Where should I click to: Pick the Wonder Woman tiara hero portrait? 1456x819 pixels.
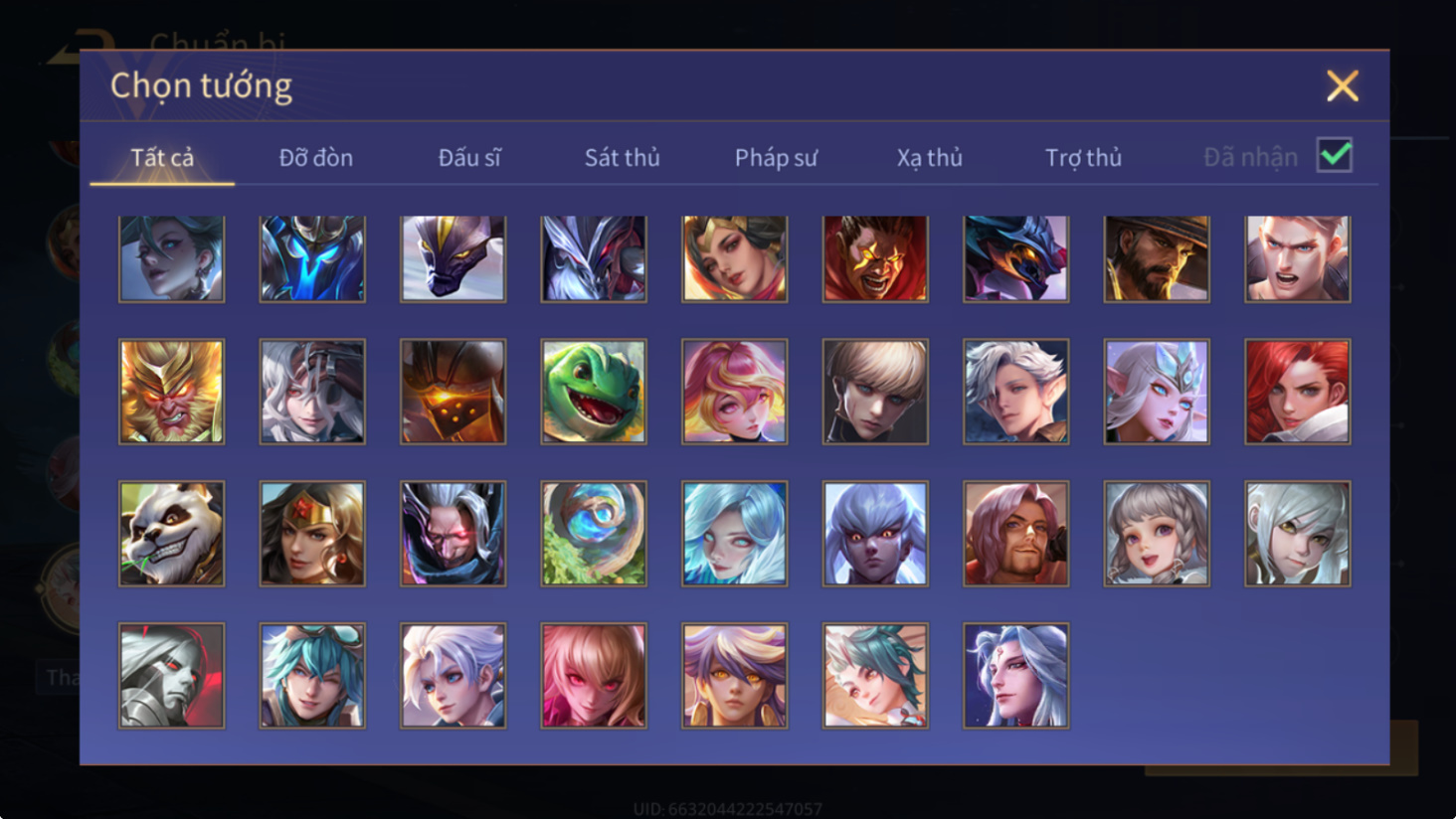coord(312,534)
